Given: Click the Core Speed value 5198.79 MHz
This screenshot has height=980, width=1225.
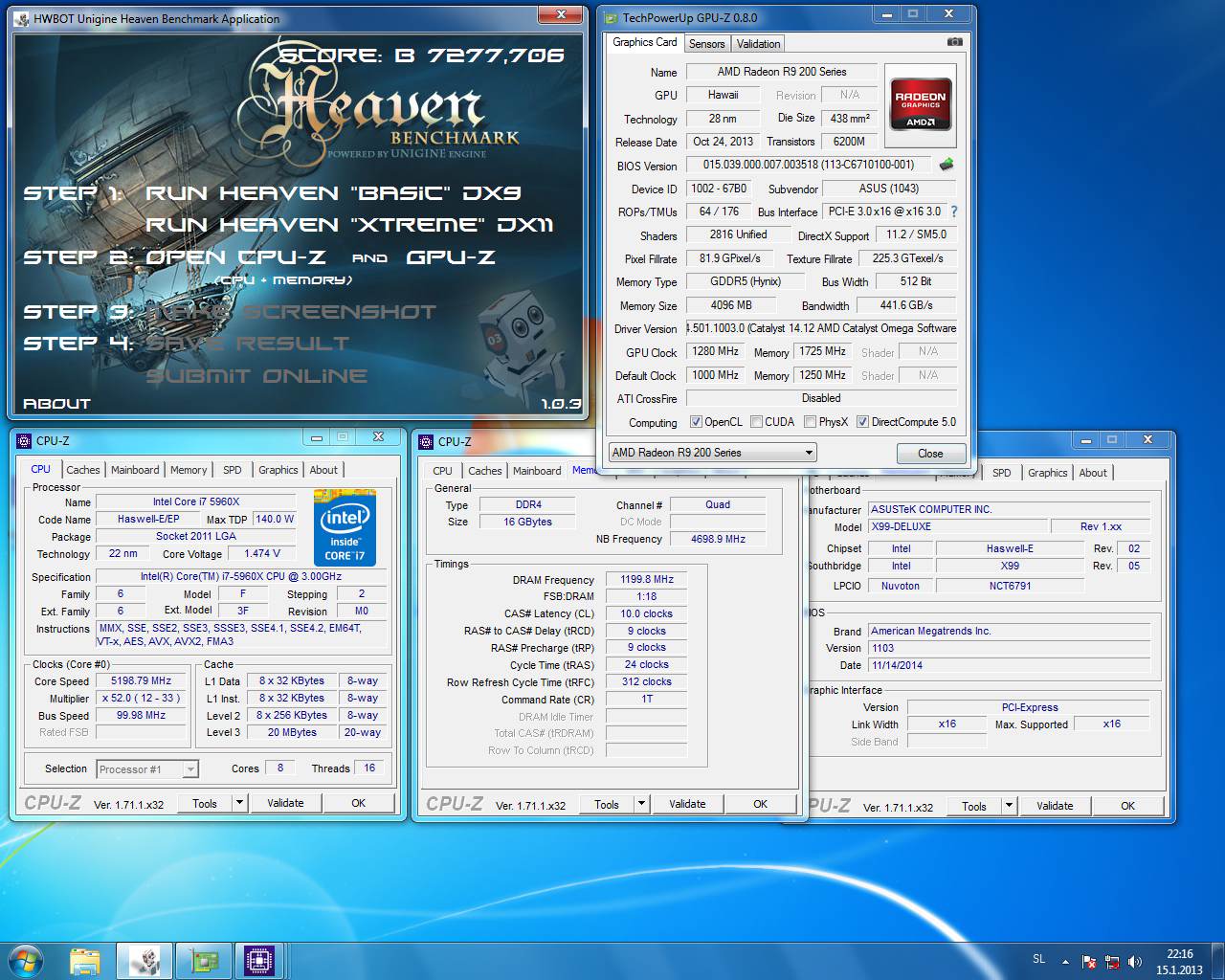Looking at the screenshot, I should point(141,680).
